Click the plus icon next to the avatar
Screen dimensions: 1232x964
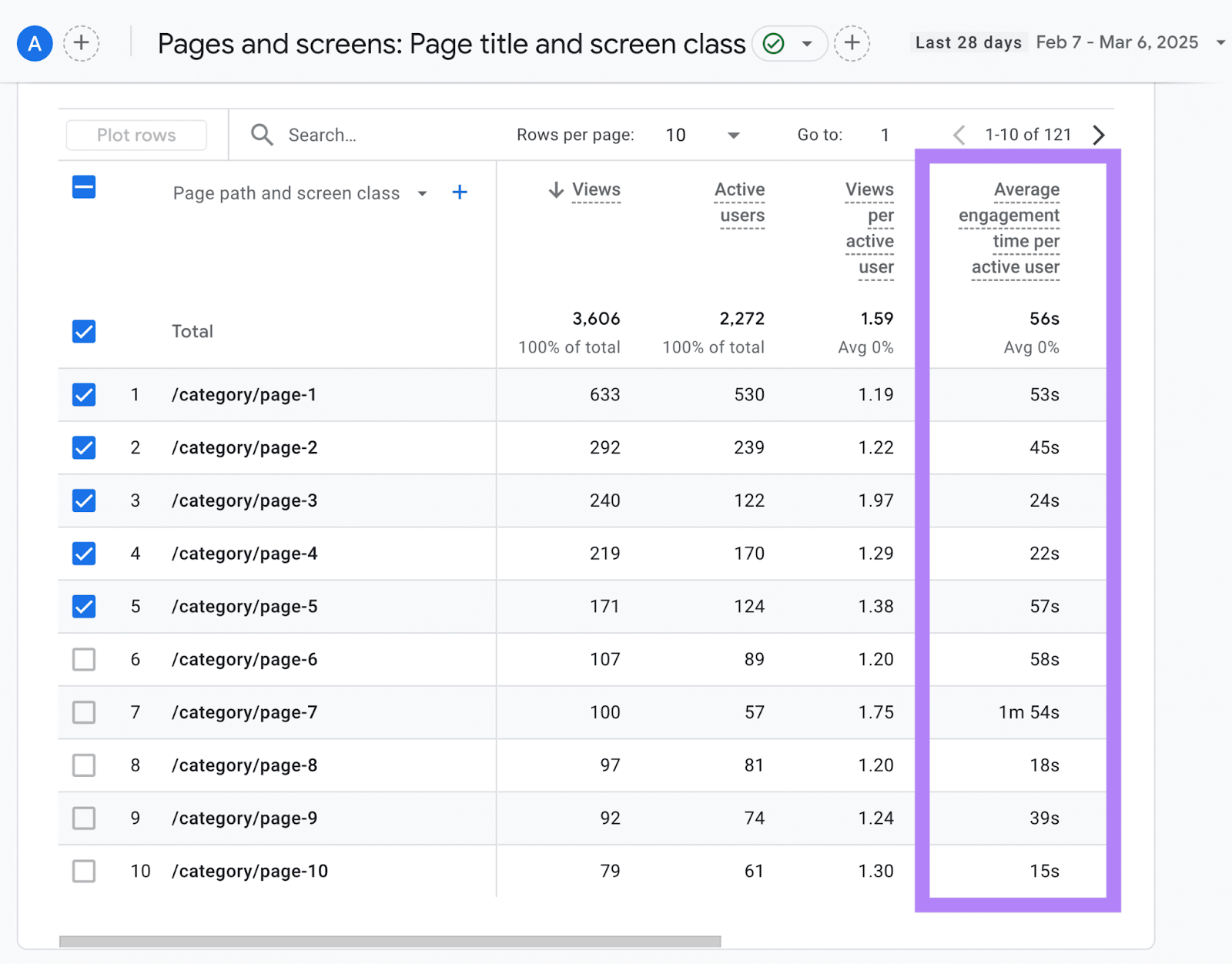tap(82, 44)
